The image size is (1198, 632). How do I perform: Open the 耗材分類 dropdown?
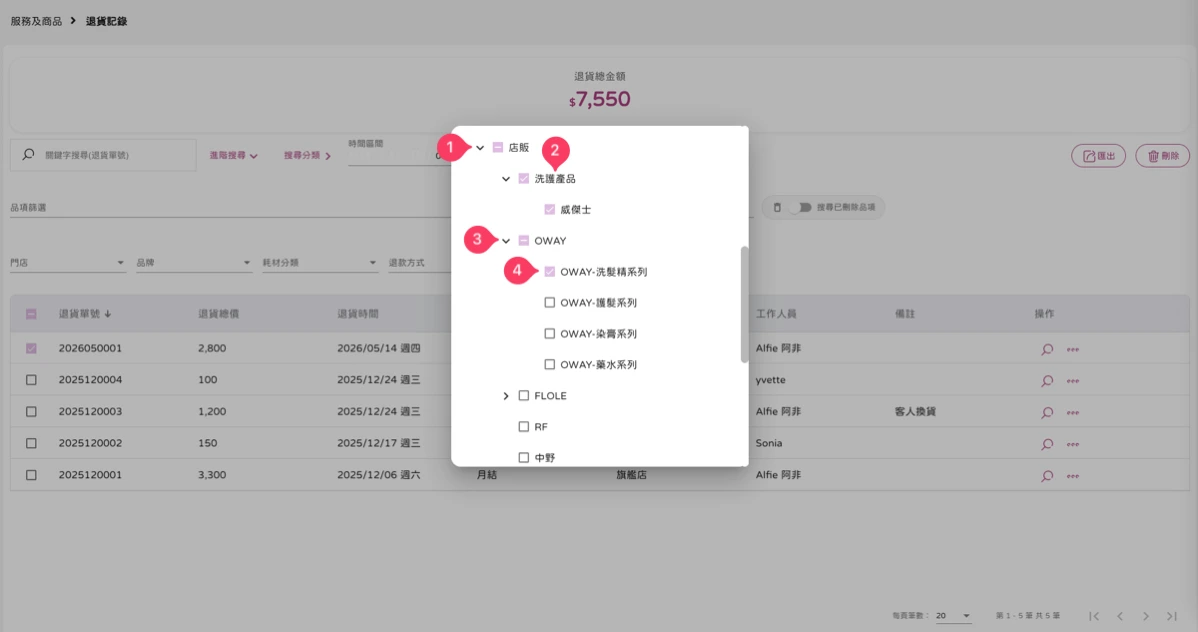click(319, 263)
